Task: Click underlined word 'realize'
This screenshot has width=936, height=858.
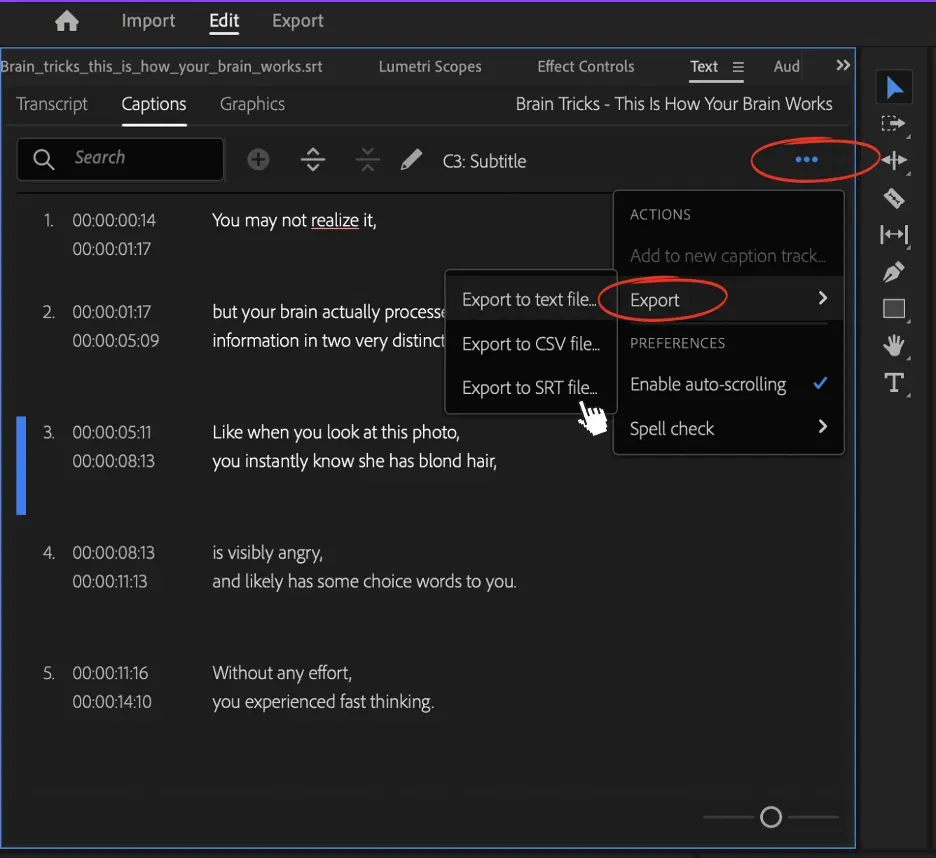Action: [335, 220]
